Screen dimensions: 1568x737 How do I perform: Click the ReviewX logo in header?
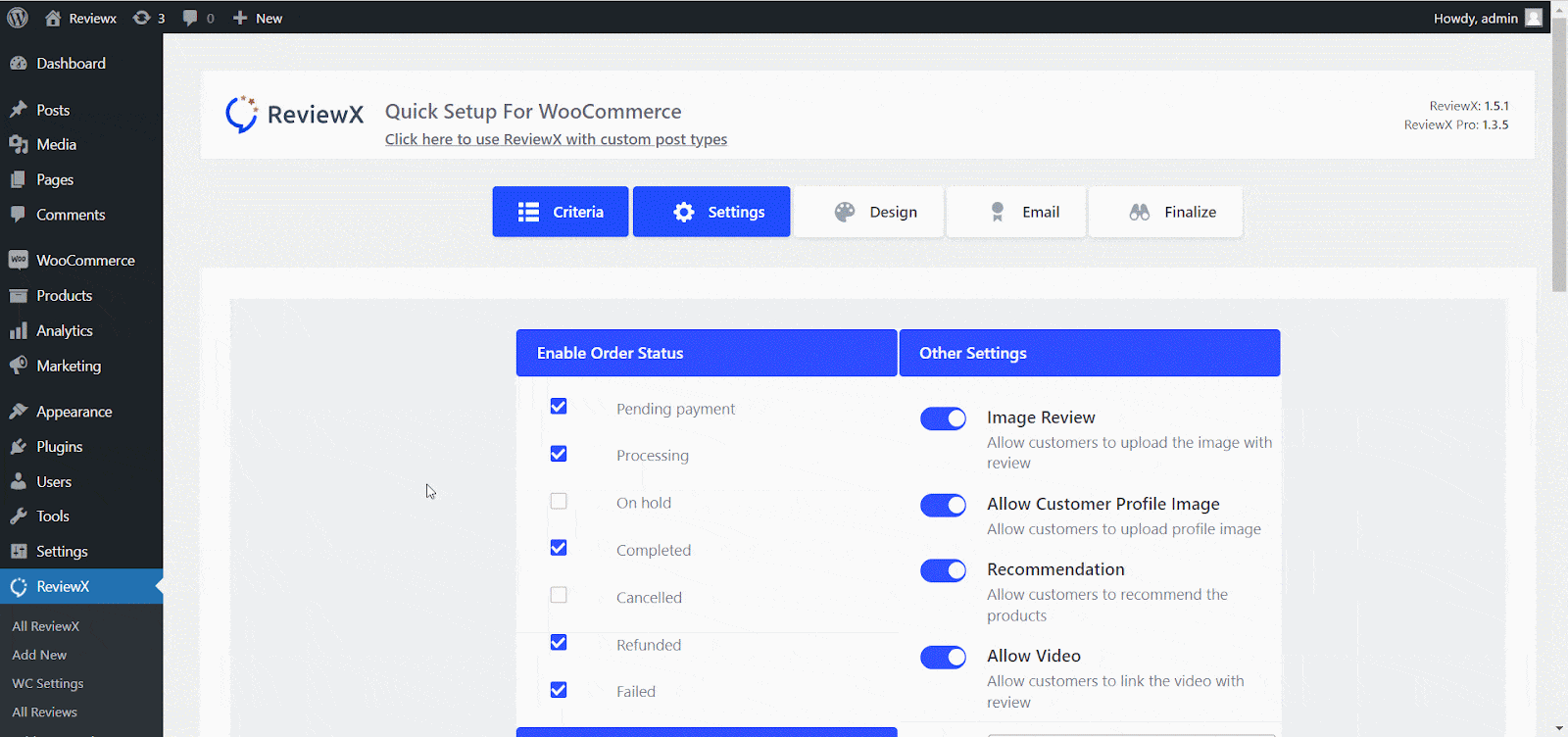(x=294, y=115)
